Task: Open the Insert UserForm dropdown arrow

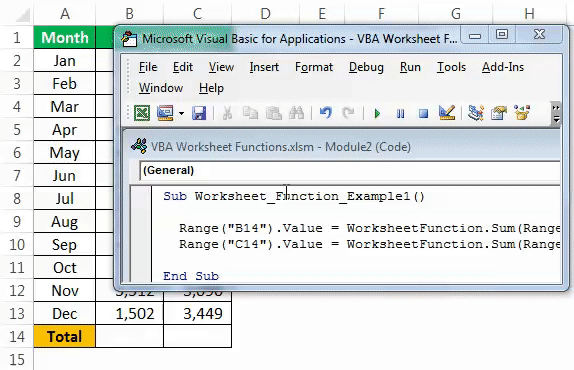Action: tap(181, 113)
